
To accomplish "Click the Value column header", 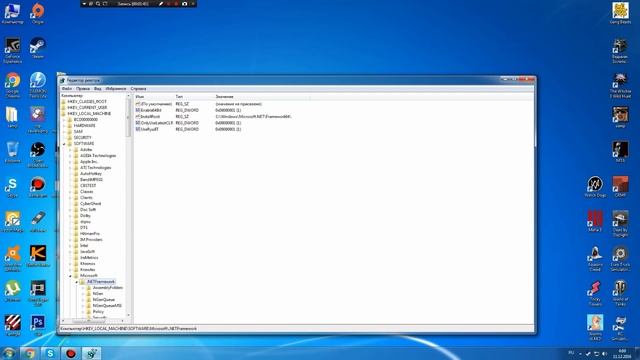I will [261, 97].
